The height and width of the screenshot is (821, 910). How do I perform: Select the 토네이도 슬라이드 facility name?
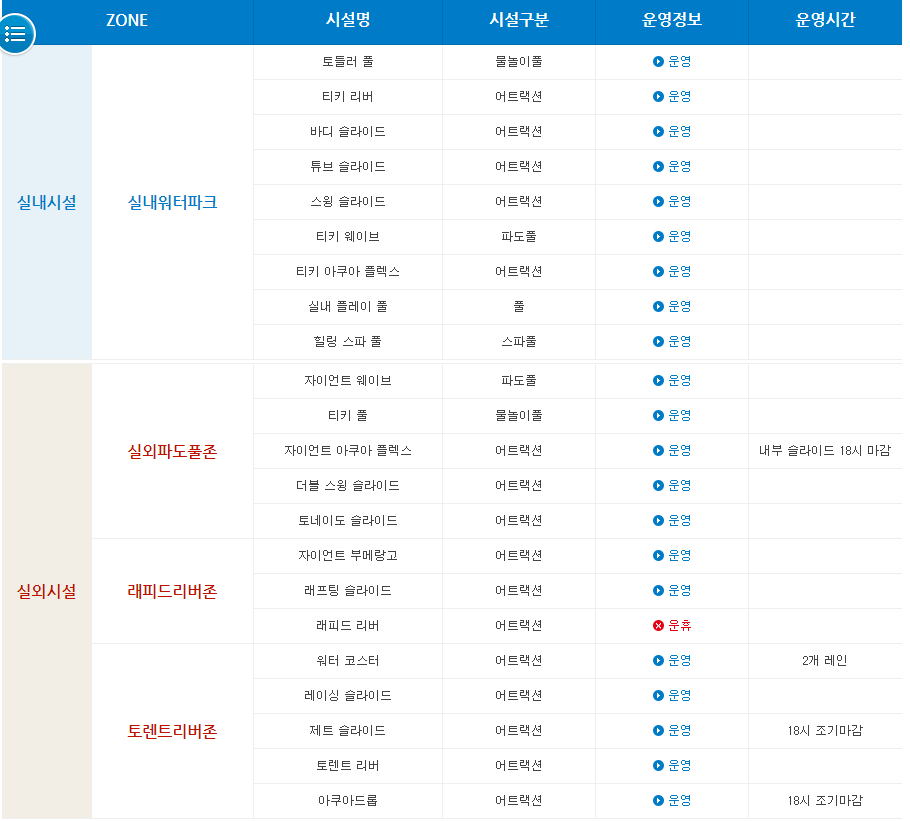[x=348, y=520]
